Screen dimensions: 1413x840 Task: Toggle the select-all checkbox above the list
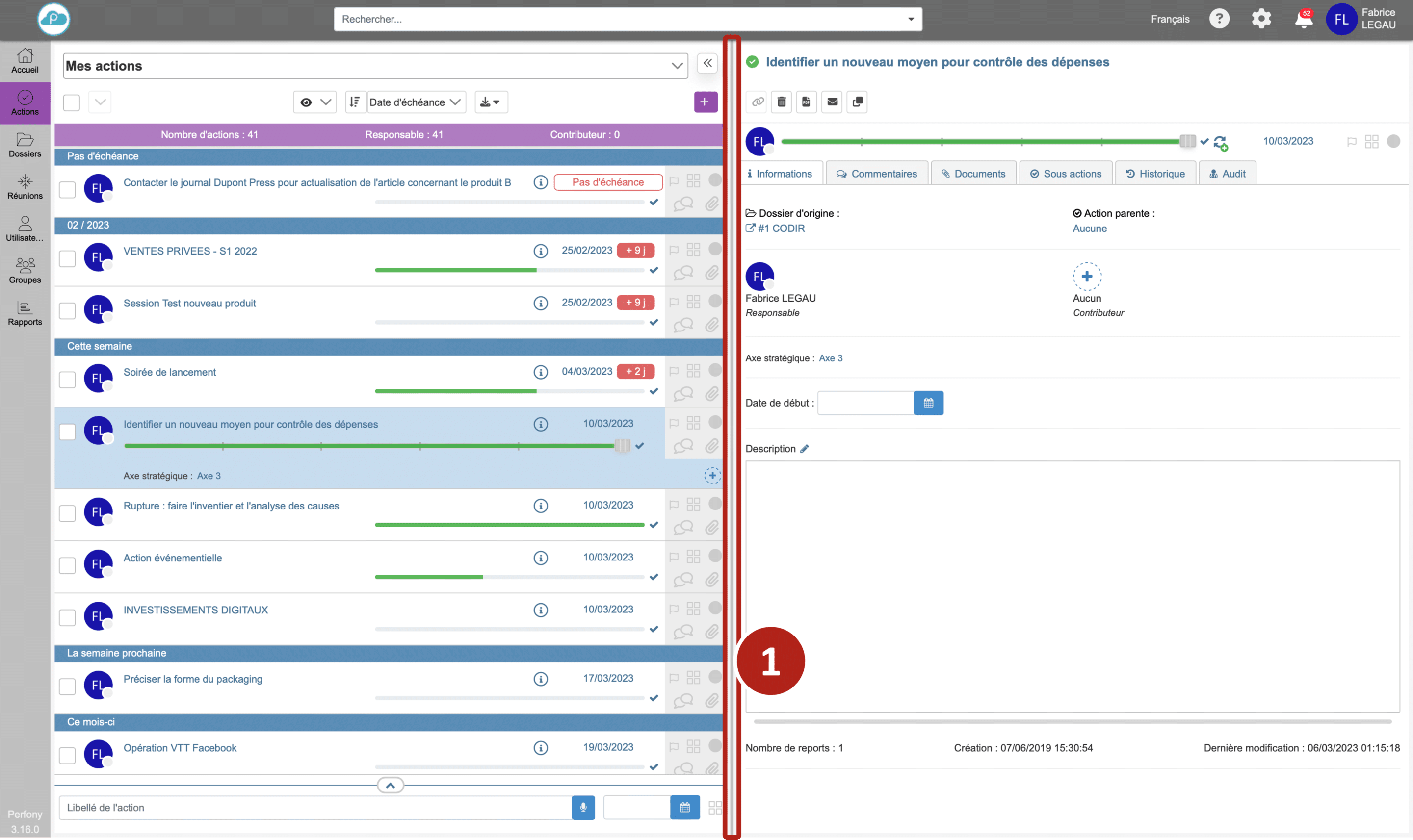(71, 102)
